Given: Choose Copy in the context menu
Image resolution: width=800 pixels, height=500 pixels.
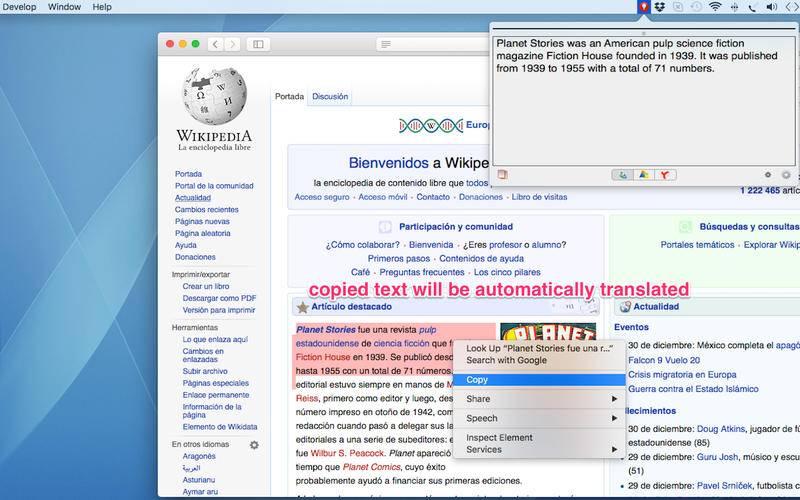Looking at the screenshot, I should 539,380.
